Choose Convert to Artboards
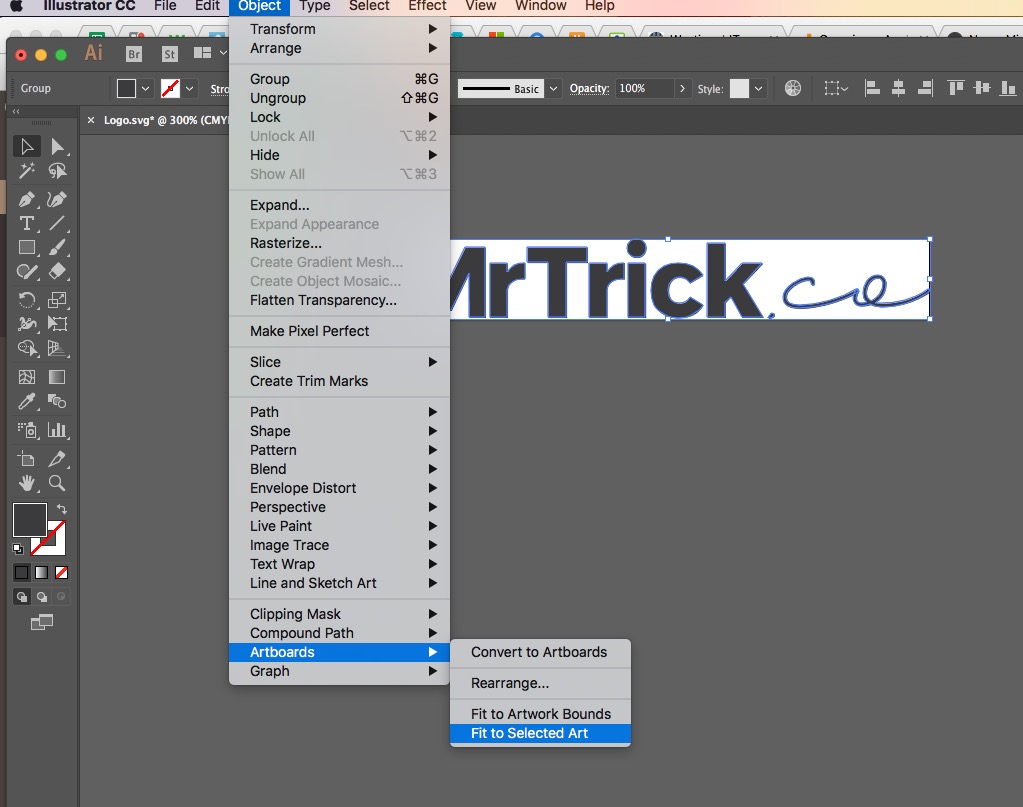1023x807 pixels. tap(540, 652)
